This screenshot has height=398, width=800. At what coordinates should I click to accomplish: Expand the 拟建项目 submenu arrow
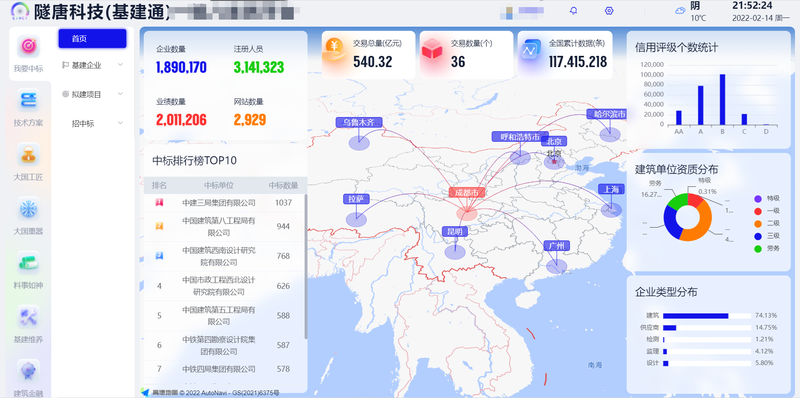click(x=120, y=94)
